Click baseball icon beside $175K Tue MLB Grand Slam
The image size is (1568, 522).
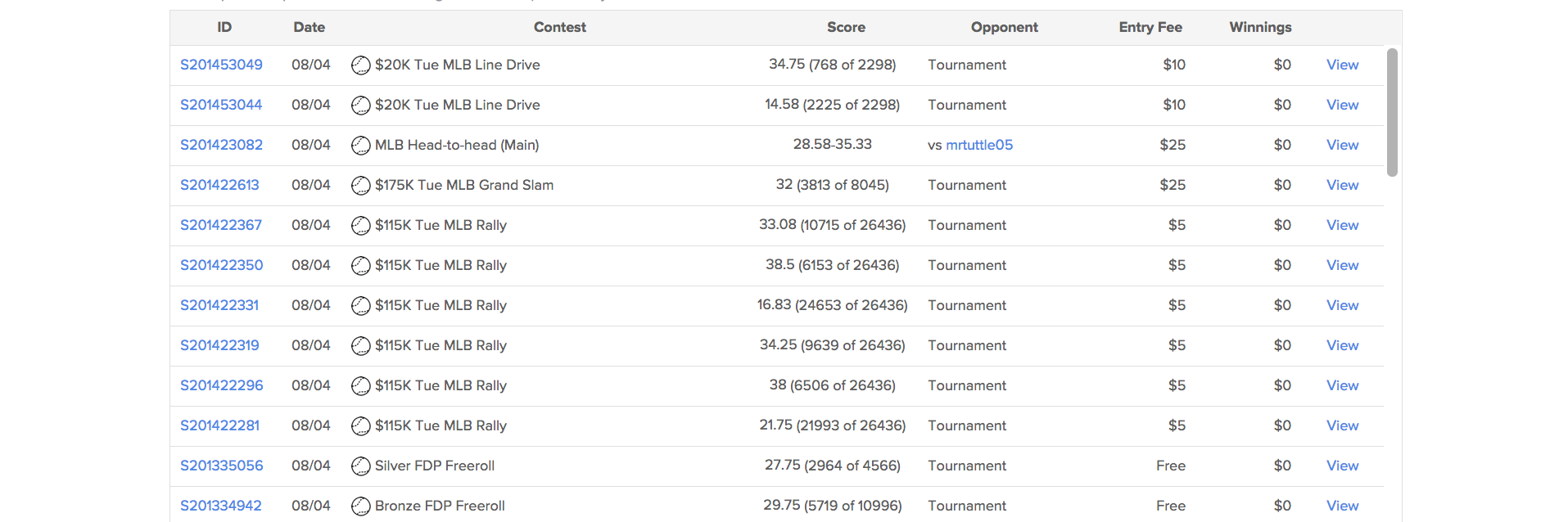point(360,186)
